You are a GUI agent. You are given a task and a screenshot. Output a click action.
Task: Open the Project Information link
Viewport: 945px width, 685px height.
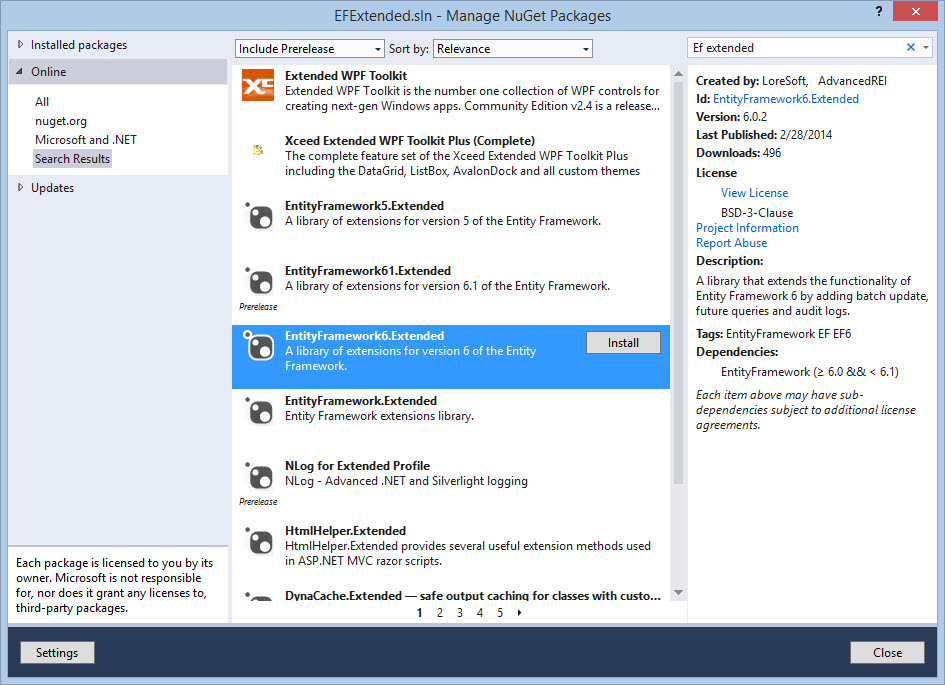tap(747, 228)
